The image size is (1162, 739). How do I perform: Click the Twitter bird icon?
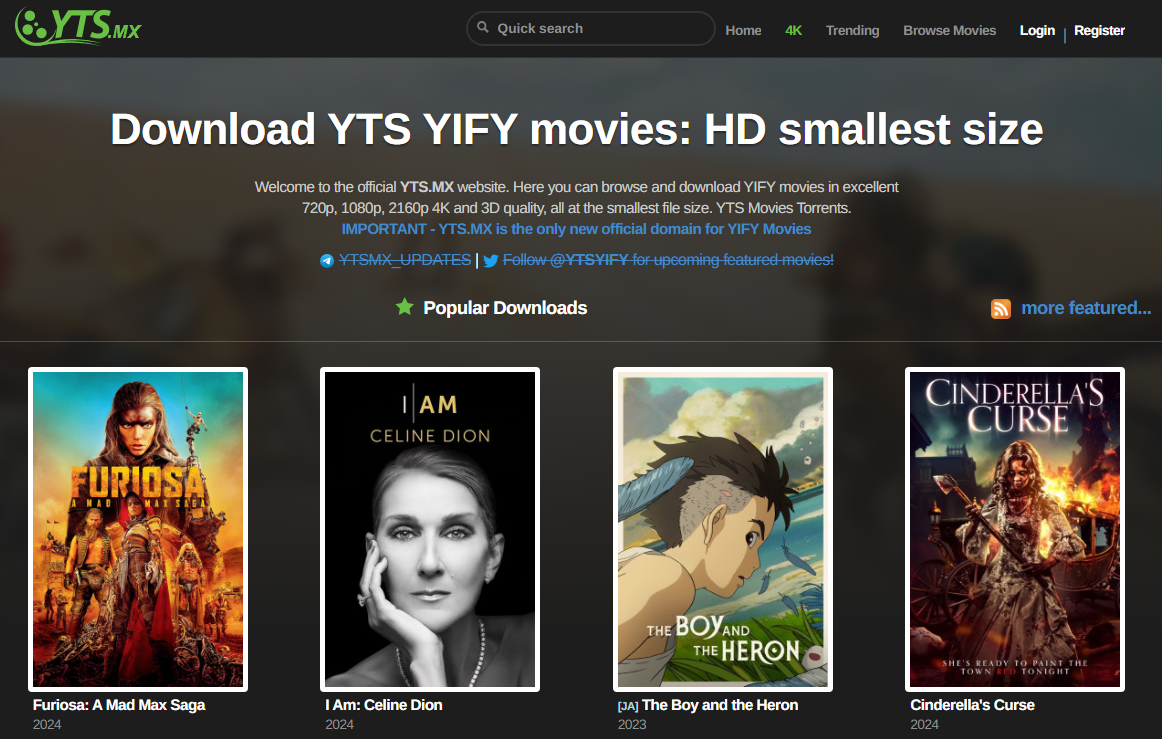pos(491,260)
